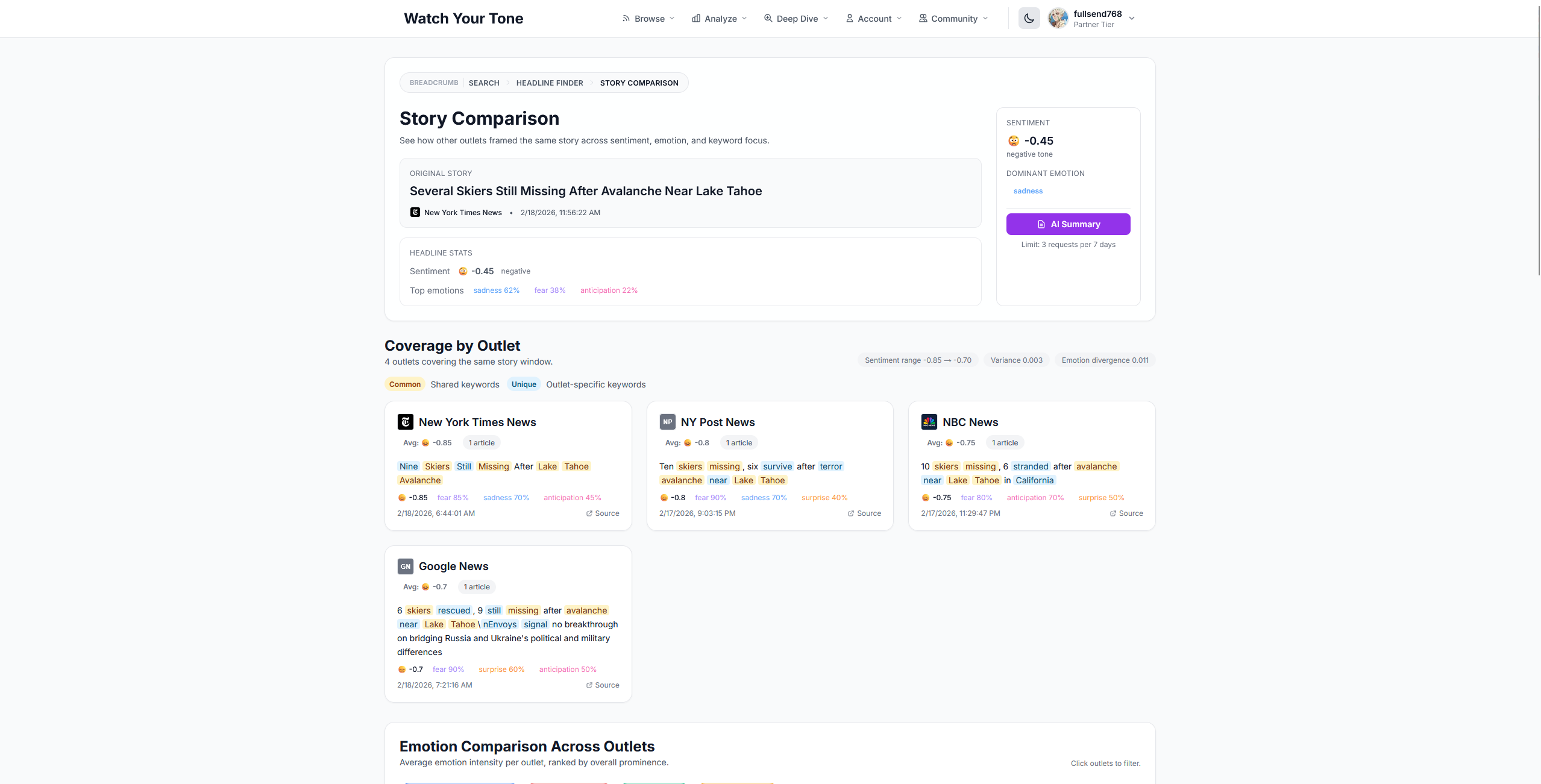Click NYT icon in the original story byline
The image size is (1541, 784).
click(415, 212)
